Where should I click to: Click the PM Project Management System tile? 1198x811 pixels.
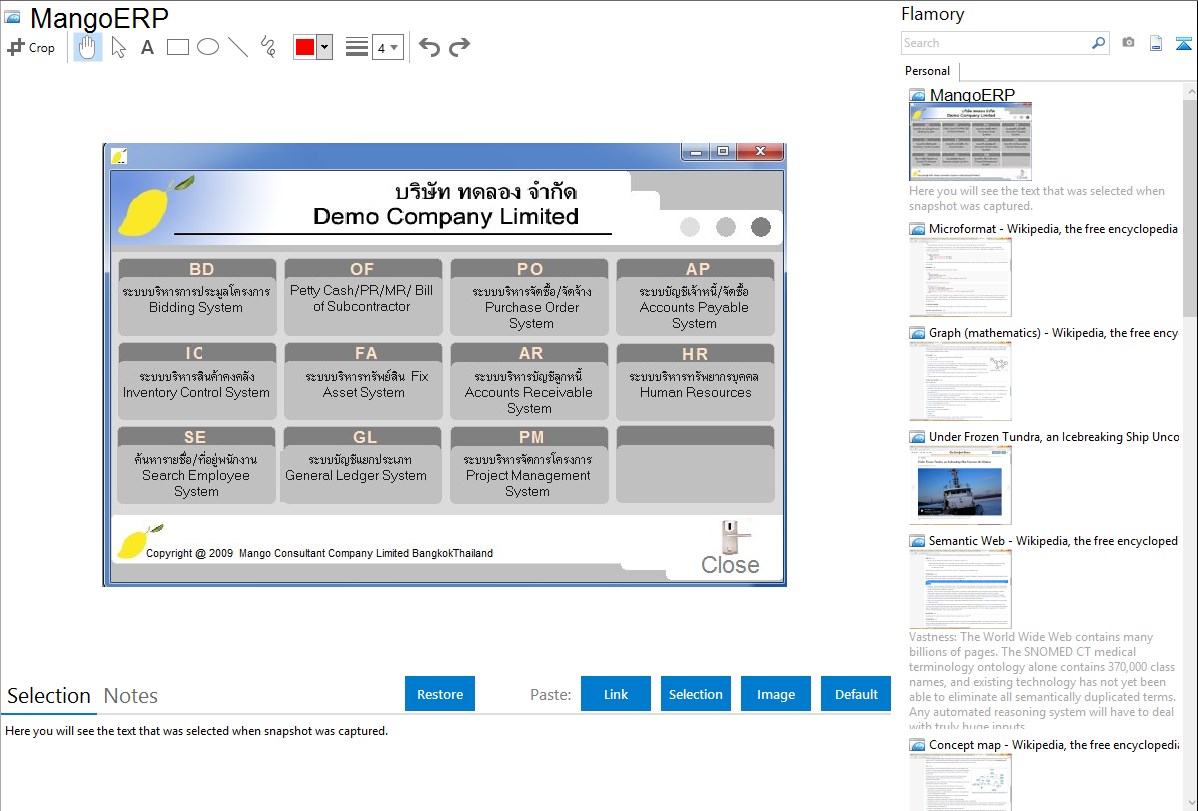click(x=529, y=465)
